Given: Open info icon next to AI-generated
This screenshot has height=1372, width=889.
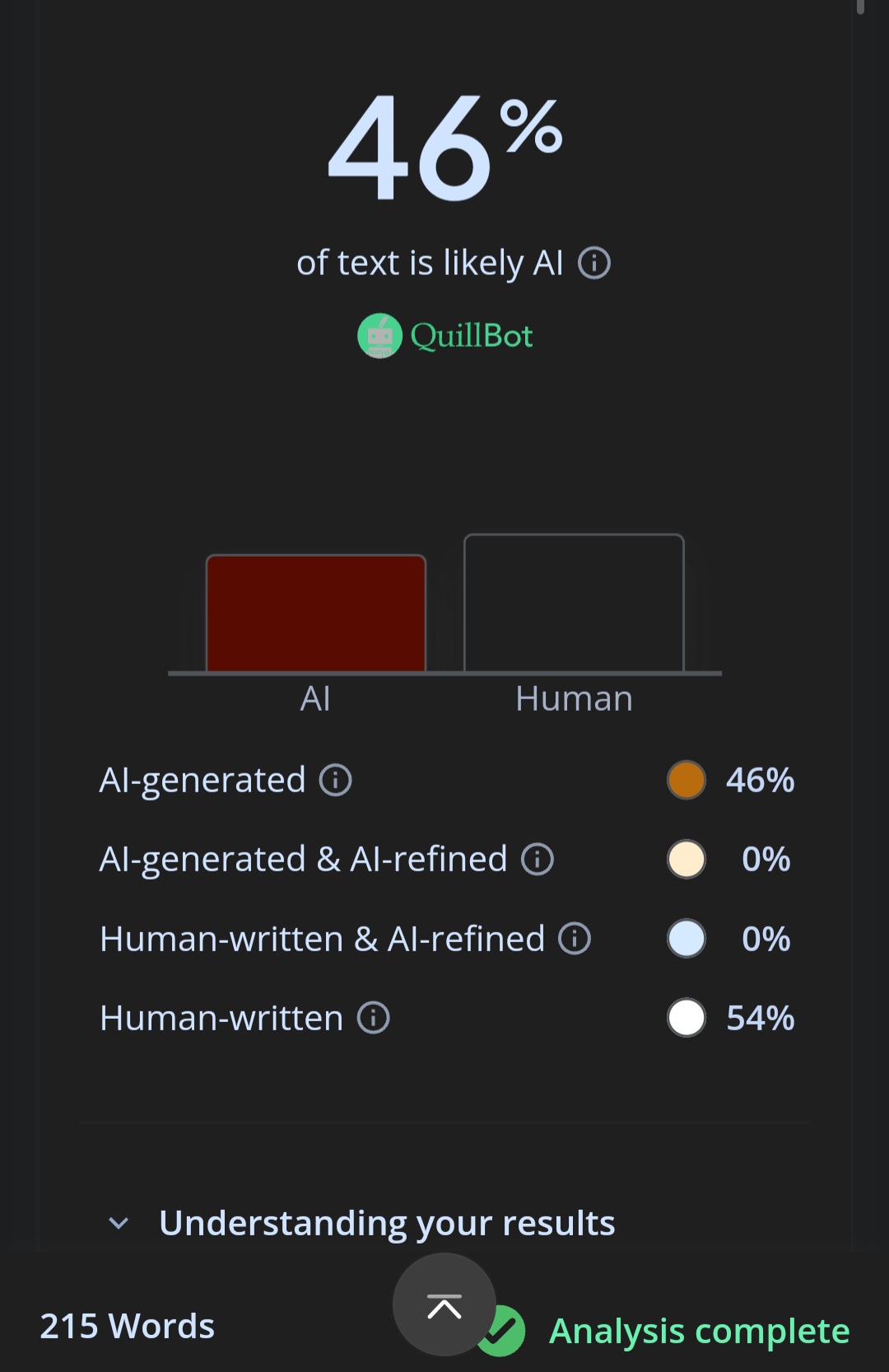Looking at the screenshot, I should (x=336, y=780).
